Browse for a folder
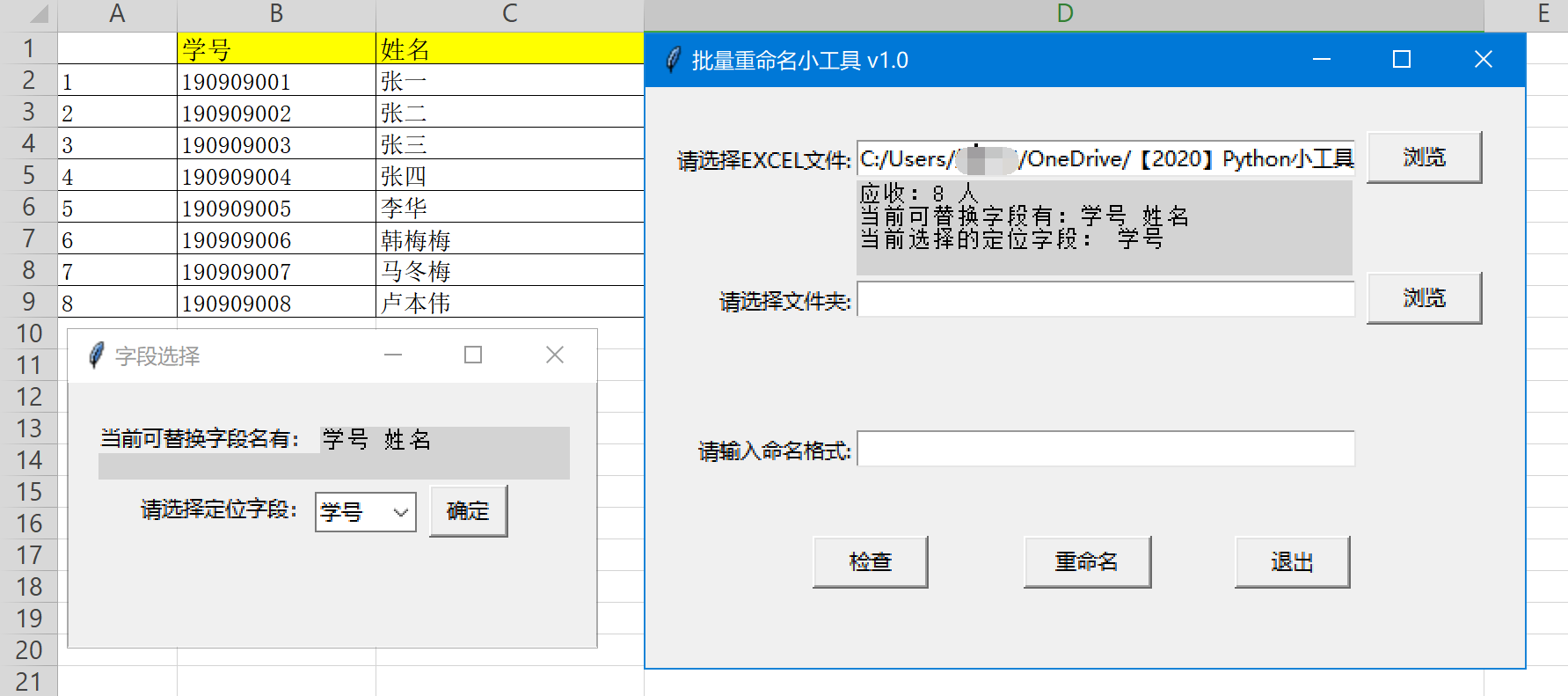This screenshot has height=696, width=1568. [1424, 298]
